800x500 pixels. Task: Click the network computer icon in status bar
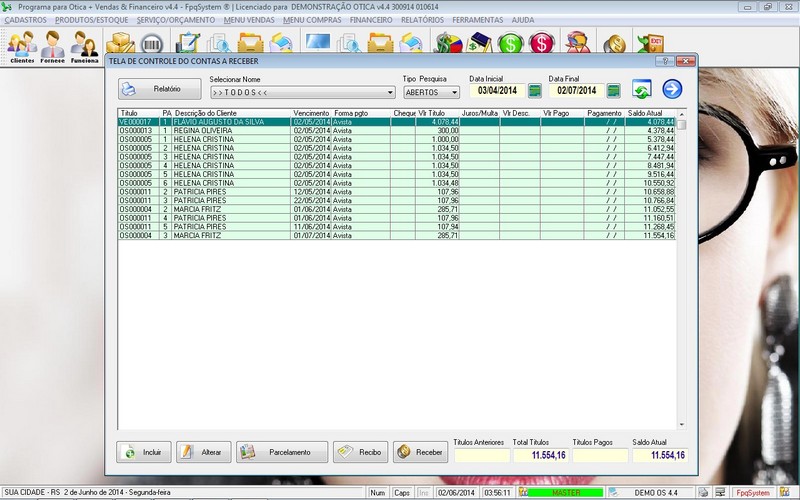(720, 493)
